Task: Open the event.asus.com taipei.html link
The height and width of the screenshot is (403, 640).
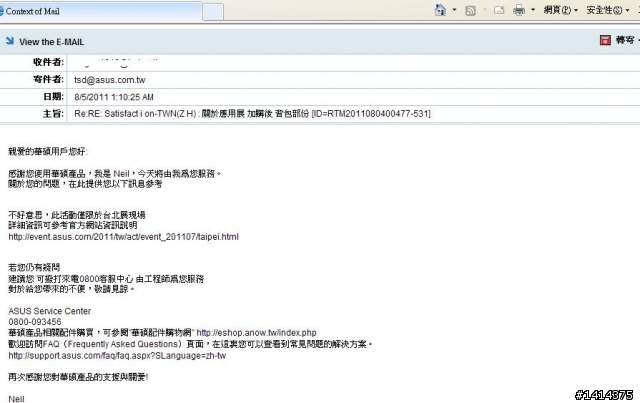Action: click(x=123, y=237)
